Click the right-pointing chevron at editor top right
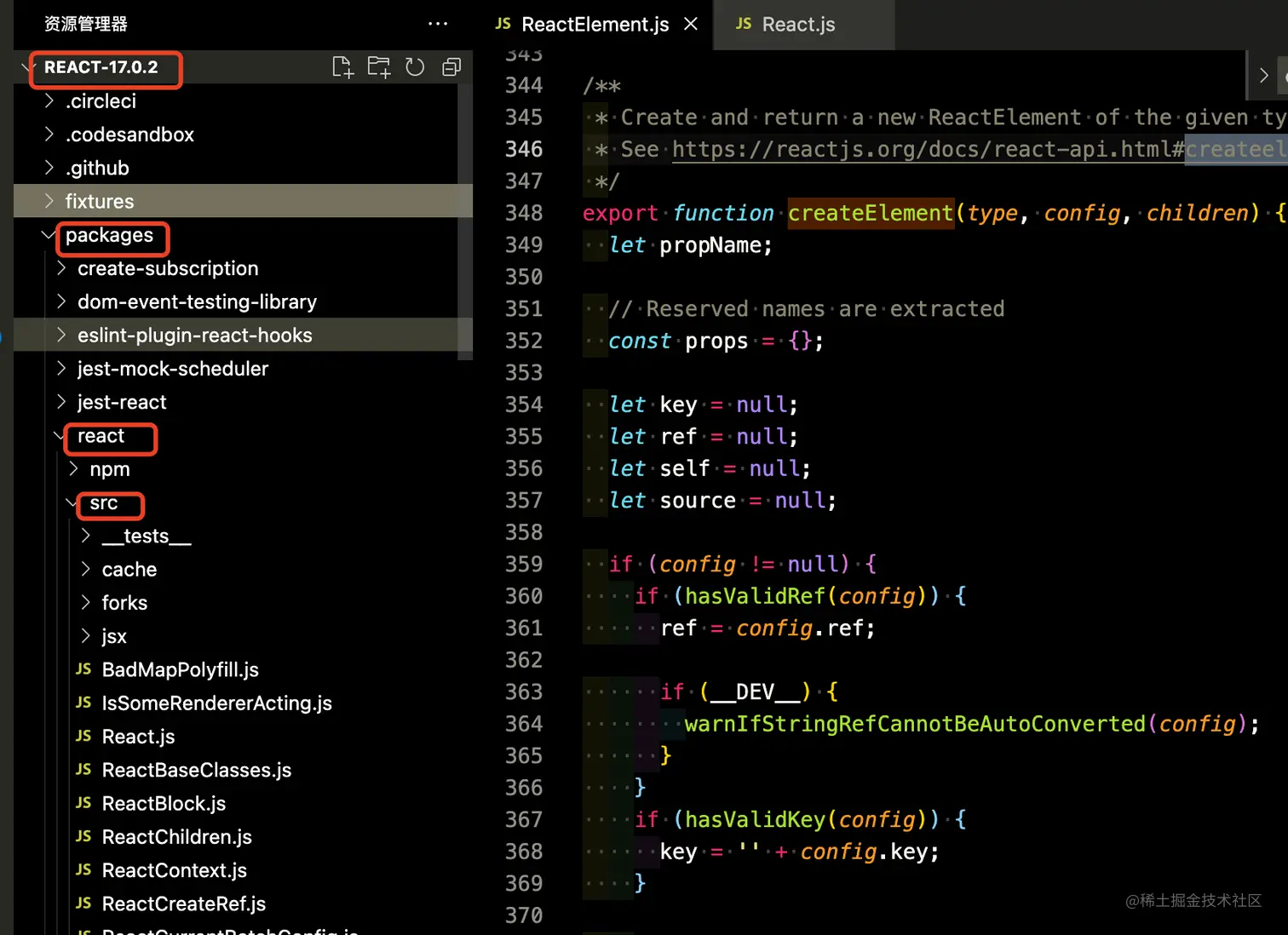 point(1264,75)
